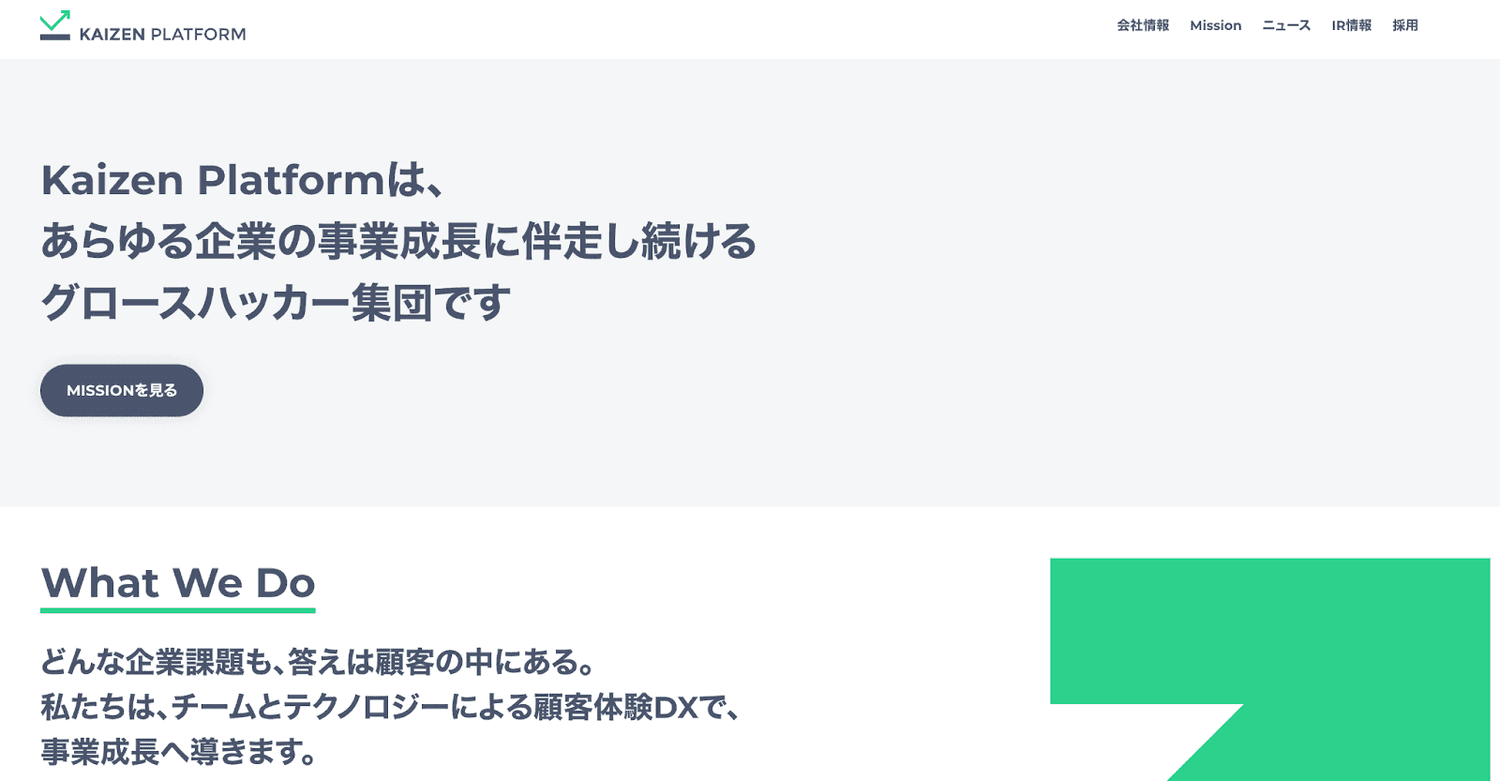Select the IR情報 navigation item
Image resolution: width=1500 pixels, height=781 pixels.
pos(1351,26)
